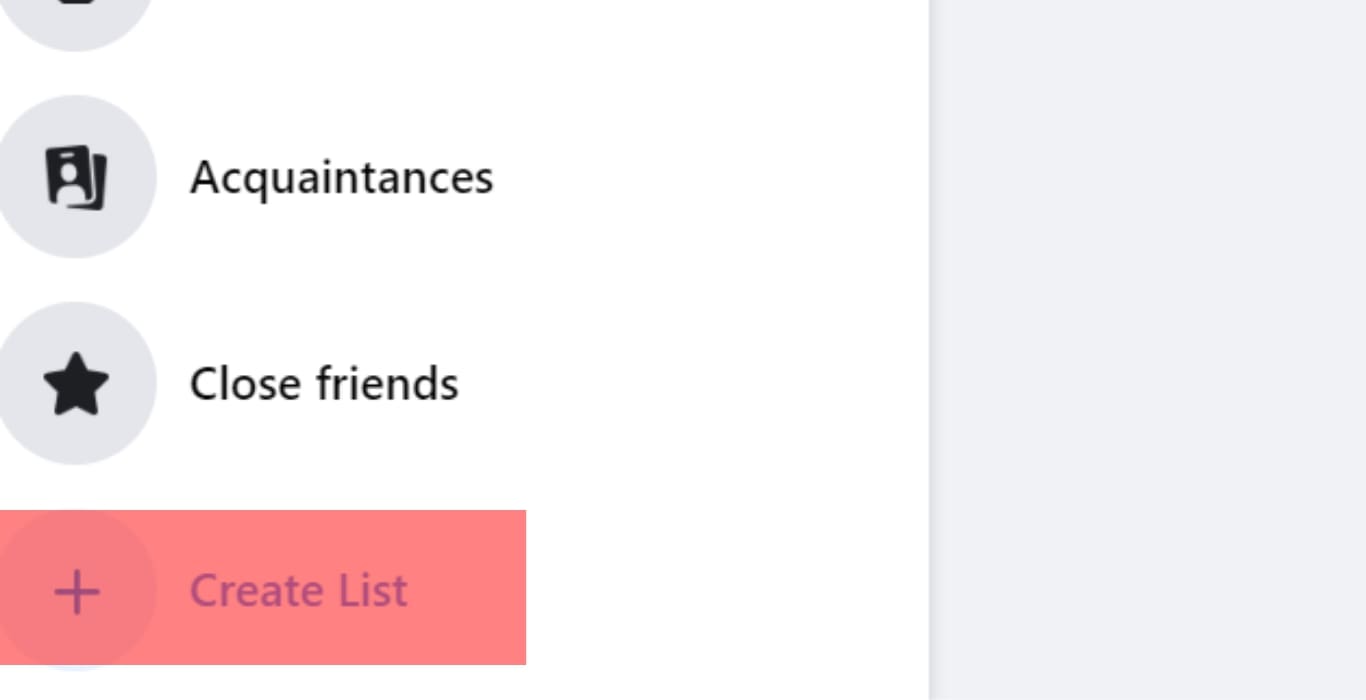The image size is (1366, 700).
Task: Click the blank white area beside Acquaintances
Action: click(x=700, y=177)
